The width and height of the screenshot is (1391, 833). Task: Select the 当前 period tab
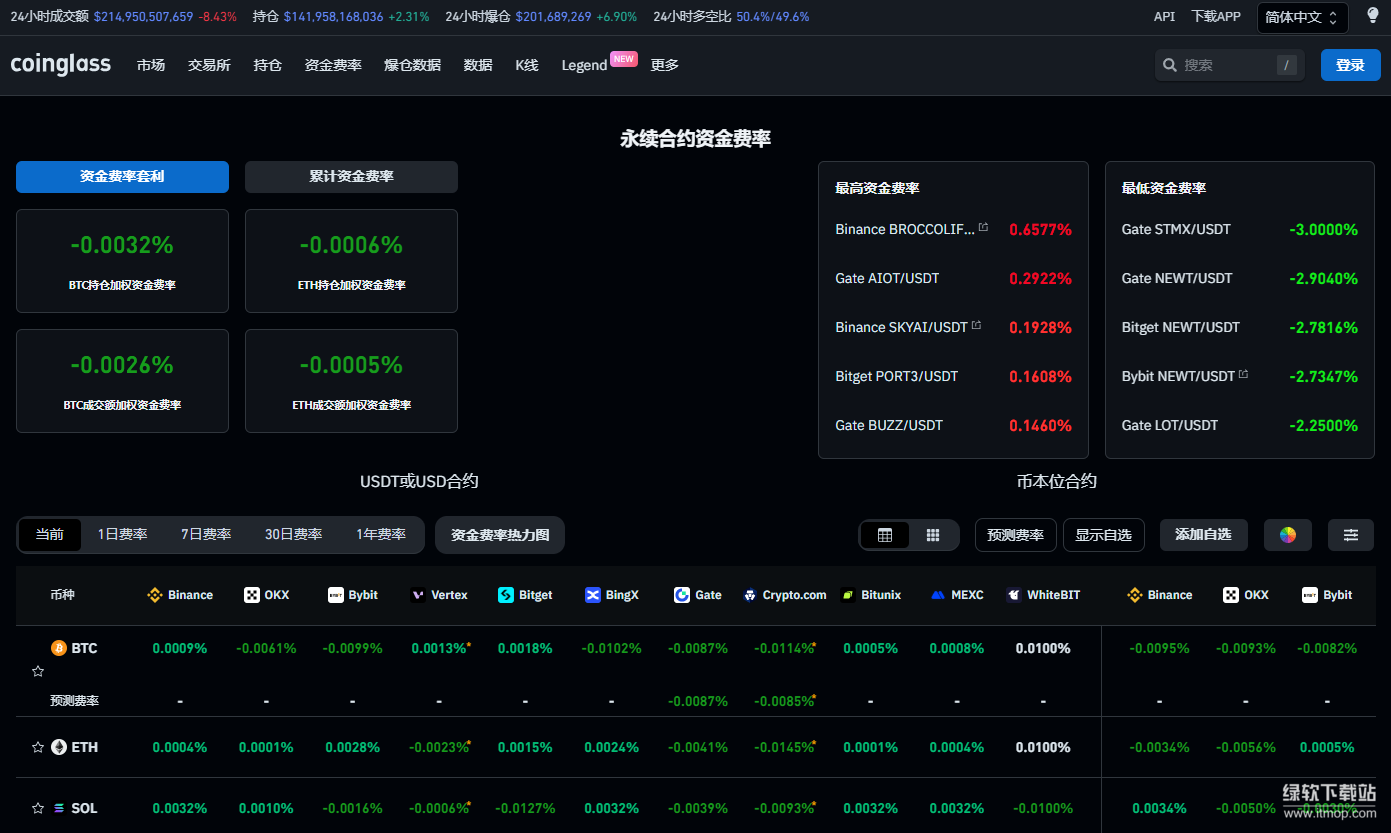coord(50,535)
